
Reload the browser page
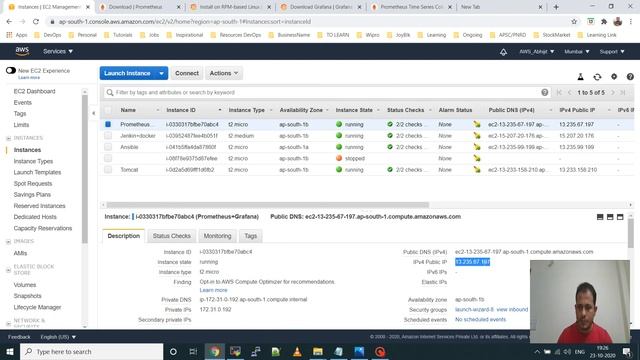pyautogui.click(x=36, y=22)
